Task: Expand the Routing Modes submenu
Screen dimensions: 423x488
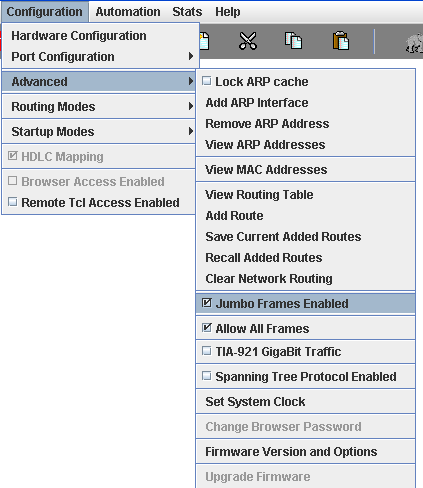Action: click(x=99, y=107)
